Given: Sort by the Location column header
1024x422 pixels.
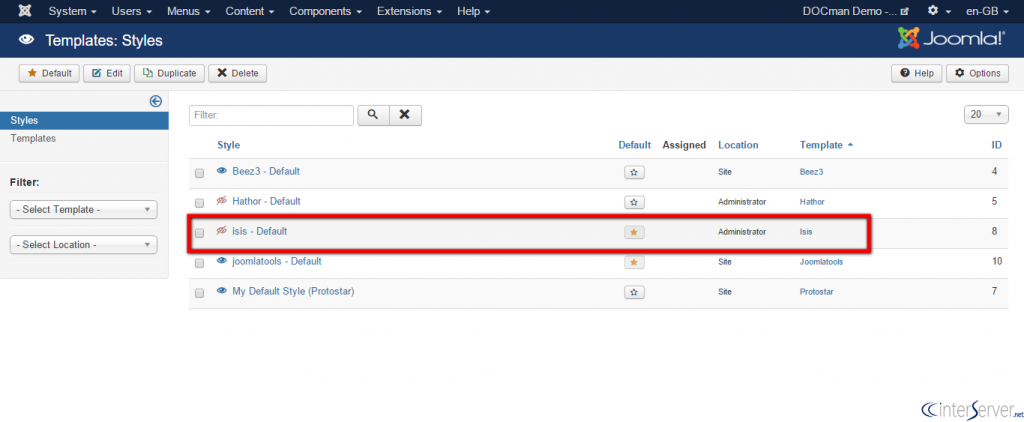Looking at the screenshot, I should [738, 145].
